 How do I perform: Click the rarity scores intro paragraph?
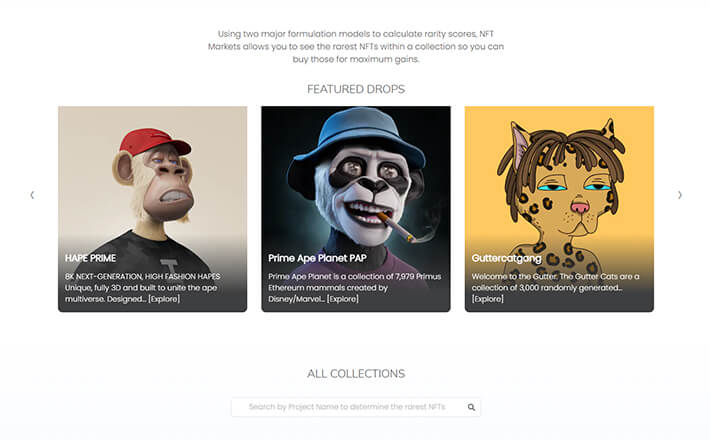[x=355, y=45]
